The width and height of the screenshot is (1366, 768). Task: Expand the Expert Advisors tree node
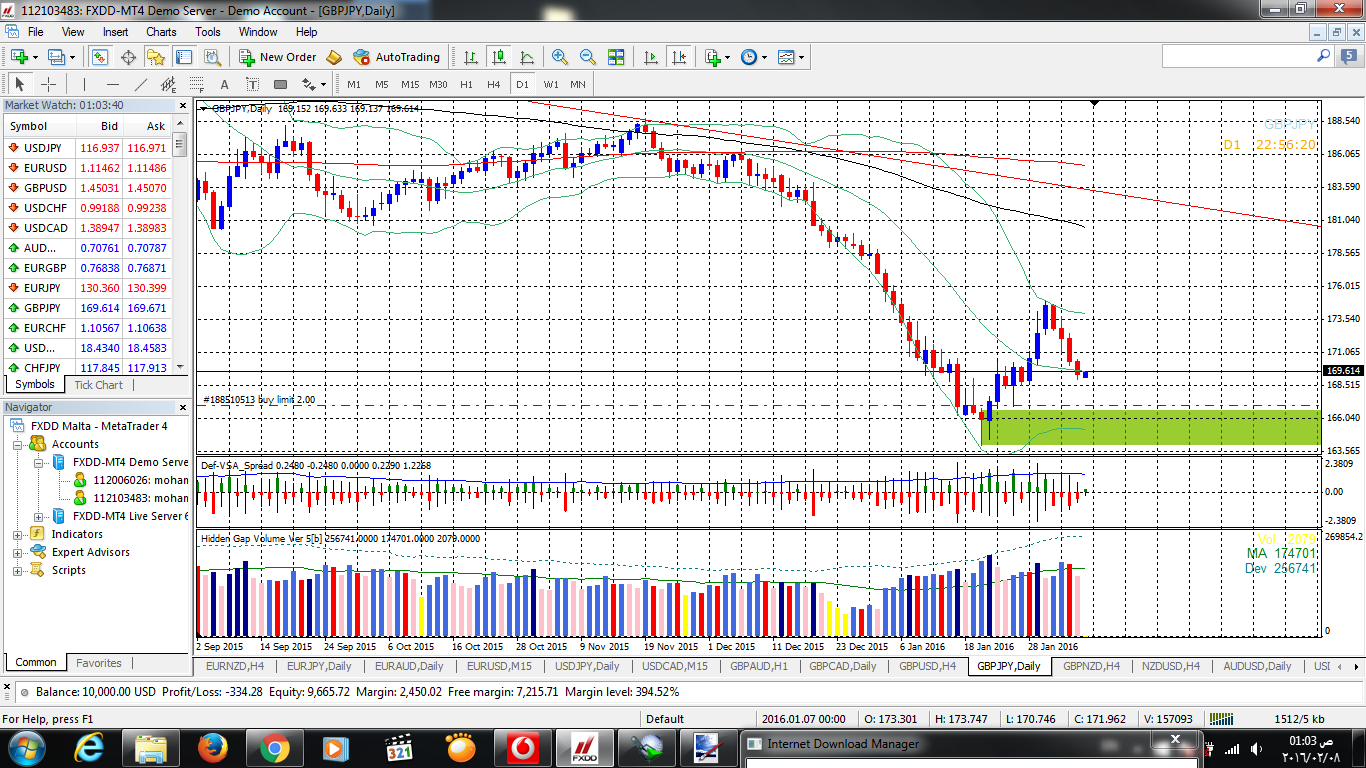(19, 552)
